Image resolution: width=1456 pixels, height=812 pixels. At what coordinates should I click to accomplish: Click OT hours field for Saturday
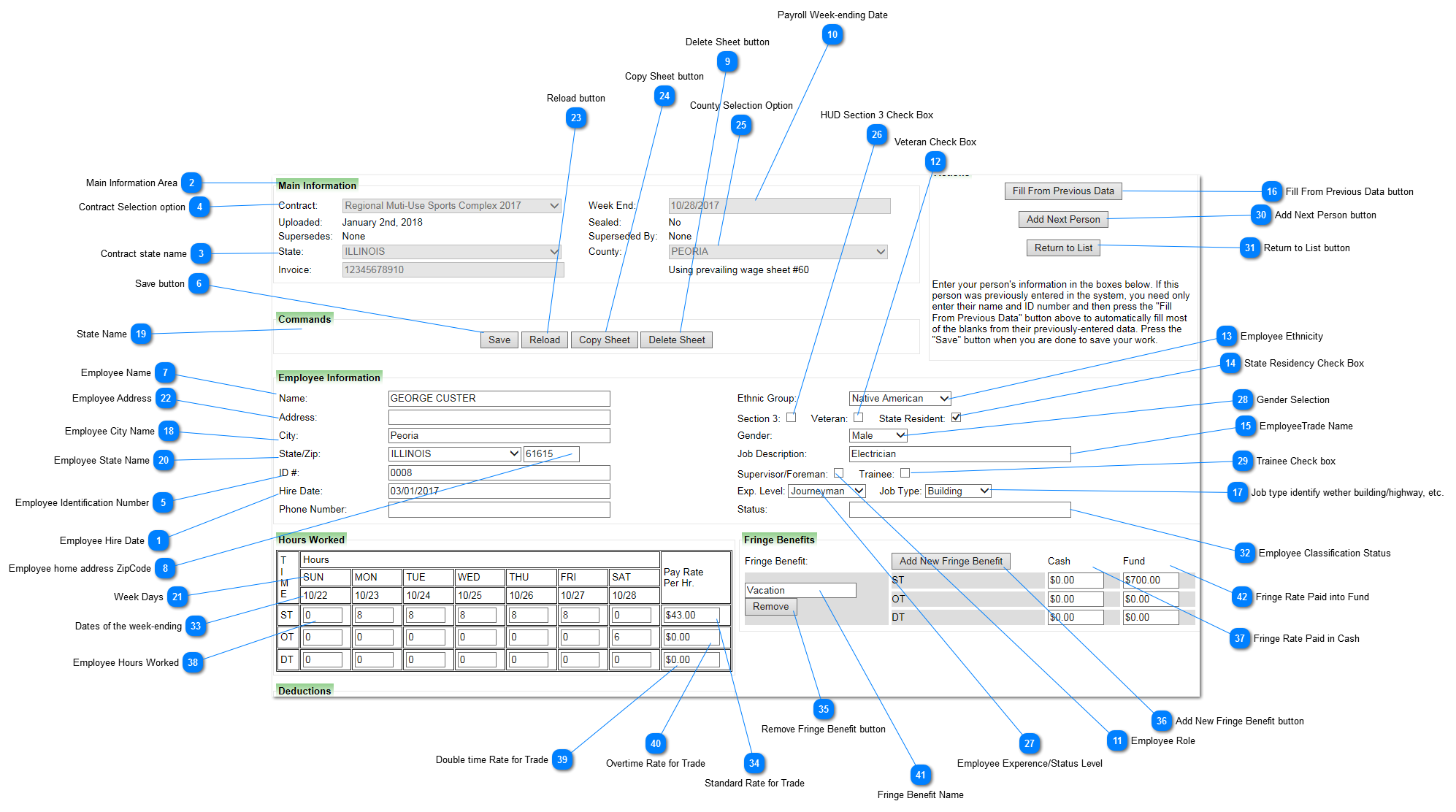click(x=632, y=637)
